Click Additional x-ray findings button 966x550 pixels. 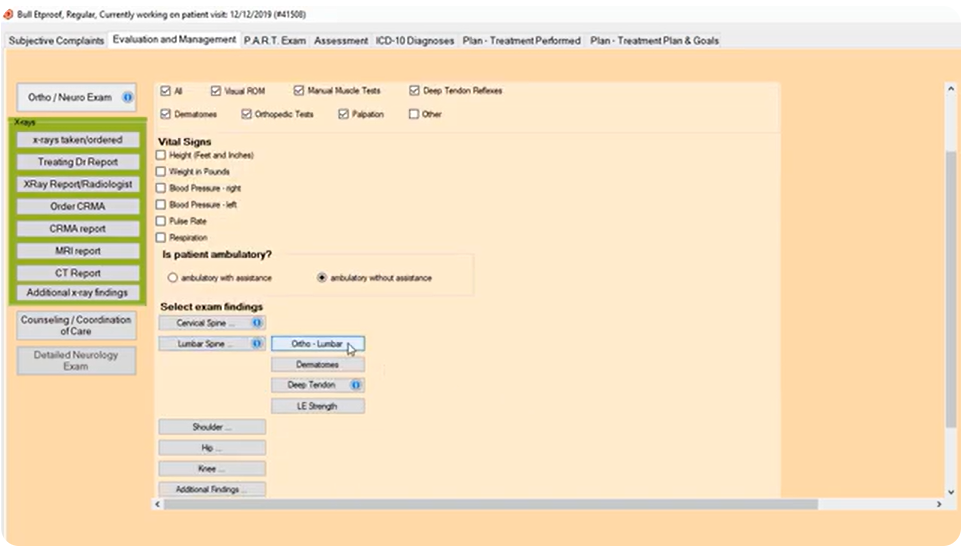(78, 293)
